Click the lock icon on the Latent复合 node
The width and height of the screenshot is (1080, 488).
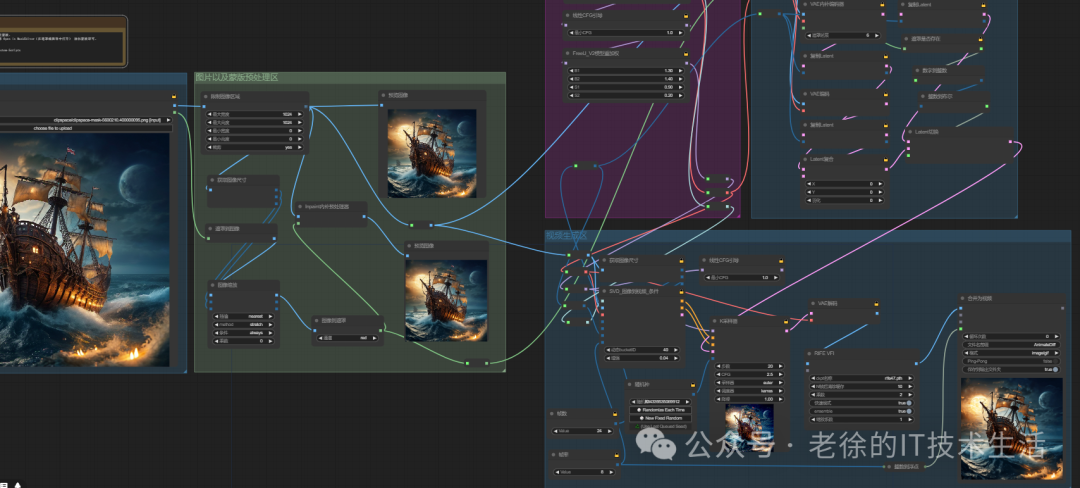click(884, 159)
